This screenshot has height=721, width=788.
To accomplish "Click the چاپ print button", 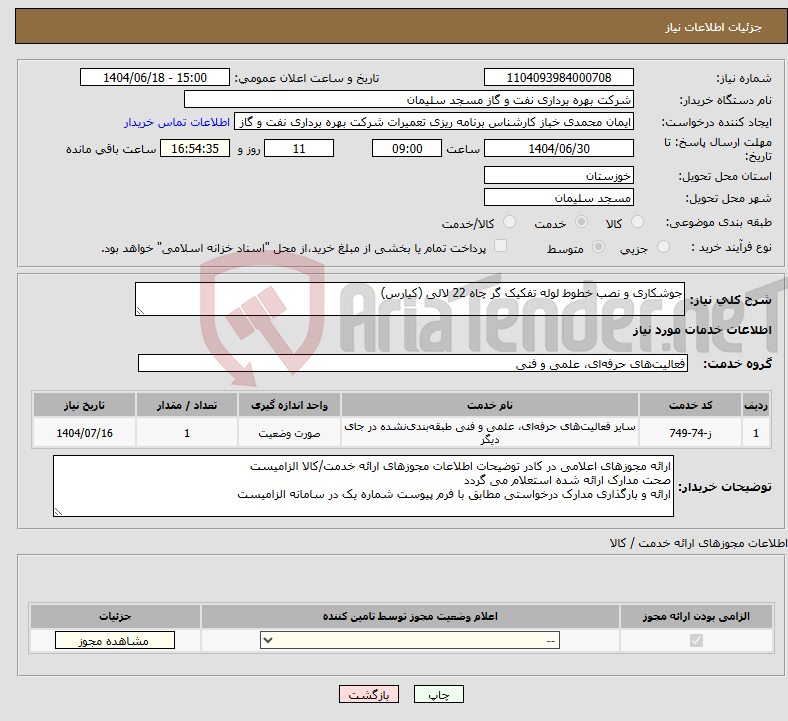I will click(x=438, y=695).
